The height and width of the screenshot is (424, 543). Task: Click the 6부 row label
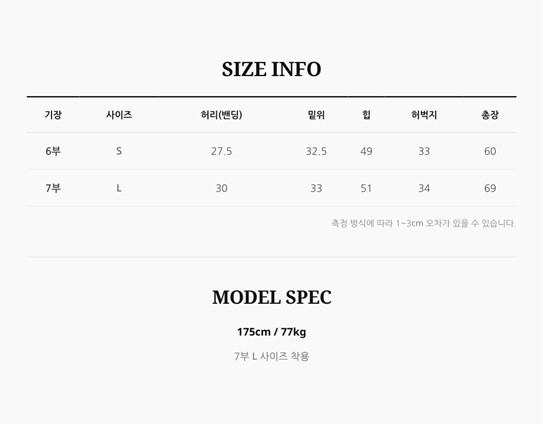(x=53, y=151)
